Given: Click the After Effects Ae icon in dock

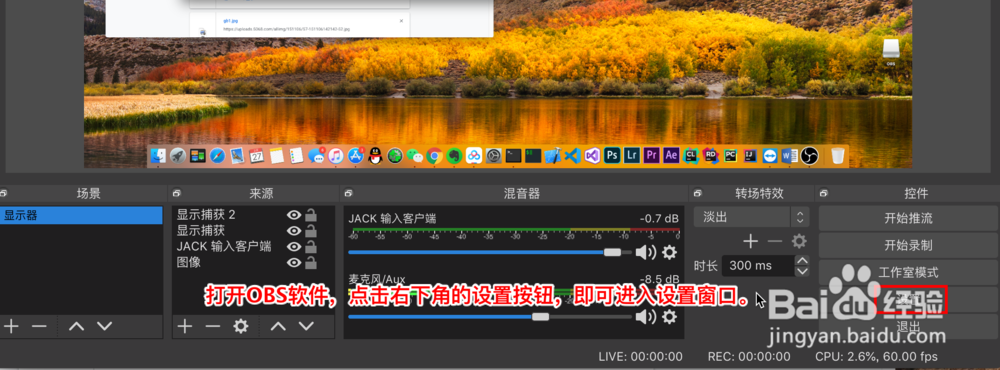Looking at the screenshot, I should pyautogui.click(x=672, y=155).
